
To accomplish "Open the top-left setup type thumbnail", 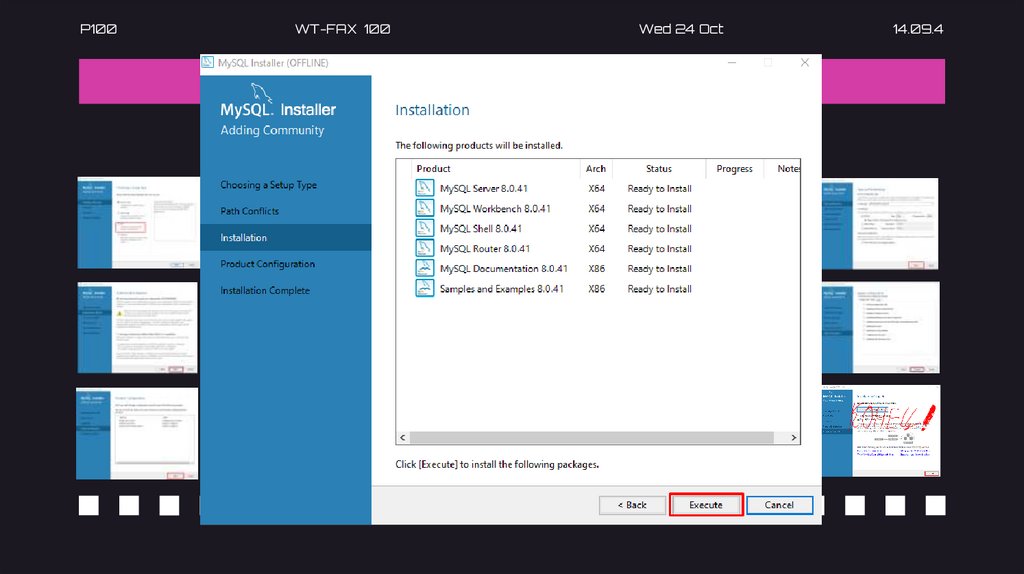I will coord(138,222).
